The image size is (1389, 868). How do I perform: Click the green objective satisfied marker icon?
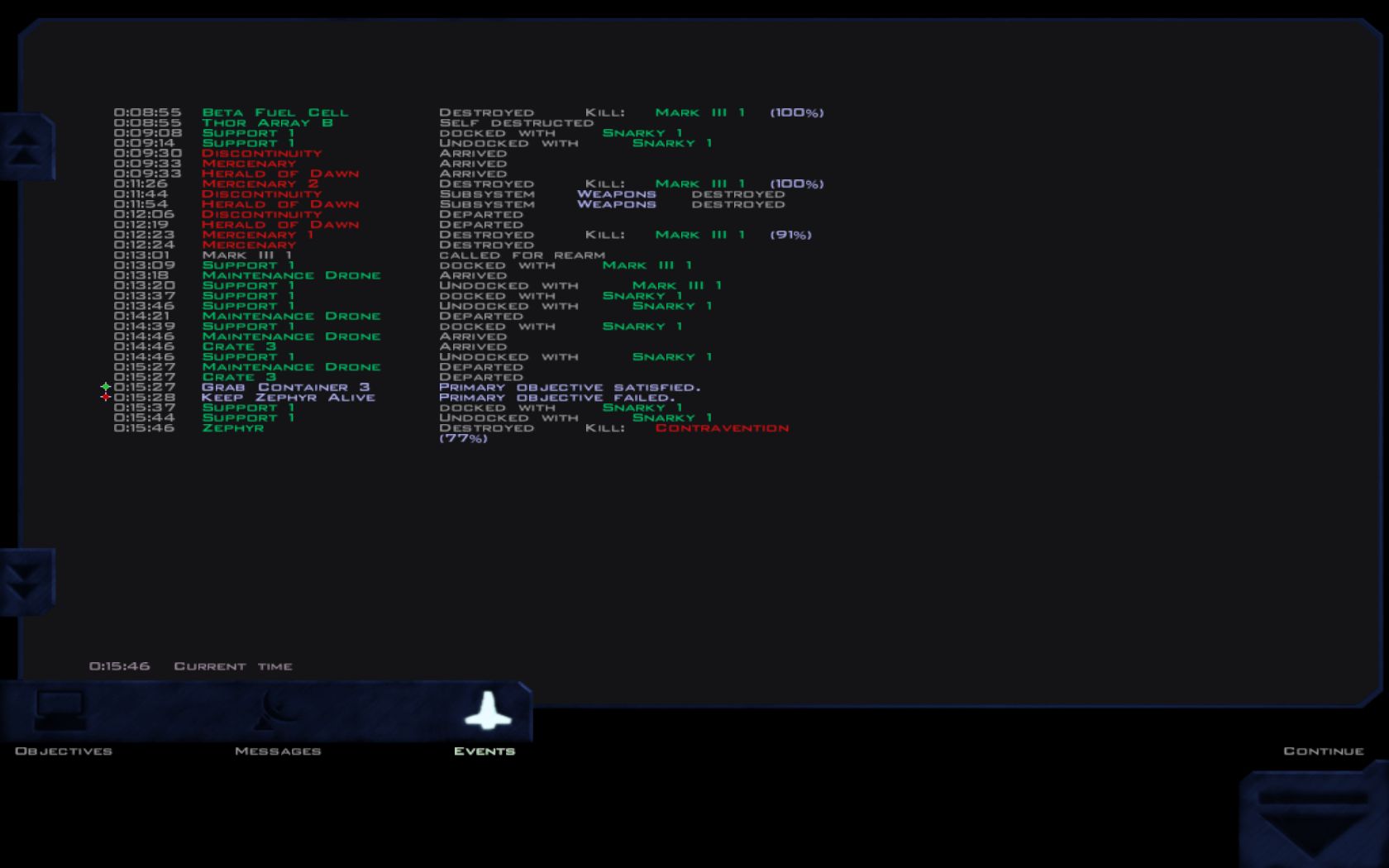pos(106,387)
